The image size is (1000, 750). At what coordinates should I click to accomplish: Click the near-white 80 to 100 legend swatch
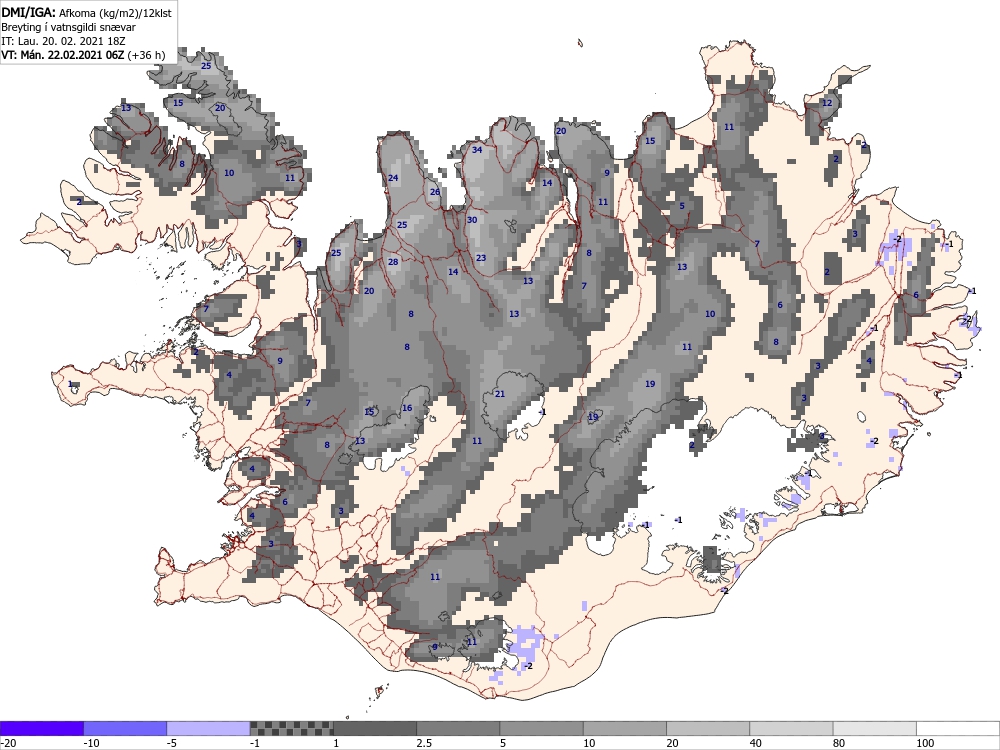pos(874,728)
